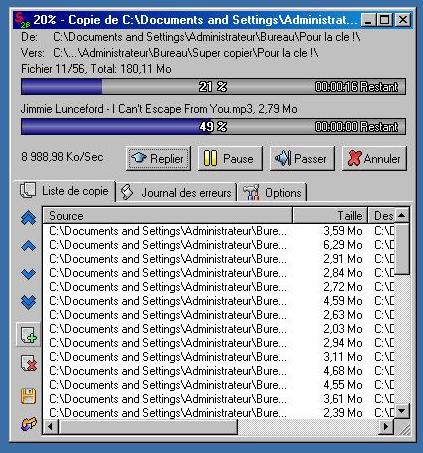Open the Options tab
The image size is (423, 453).
point(273,192)
